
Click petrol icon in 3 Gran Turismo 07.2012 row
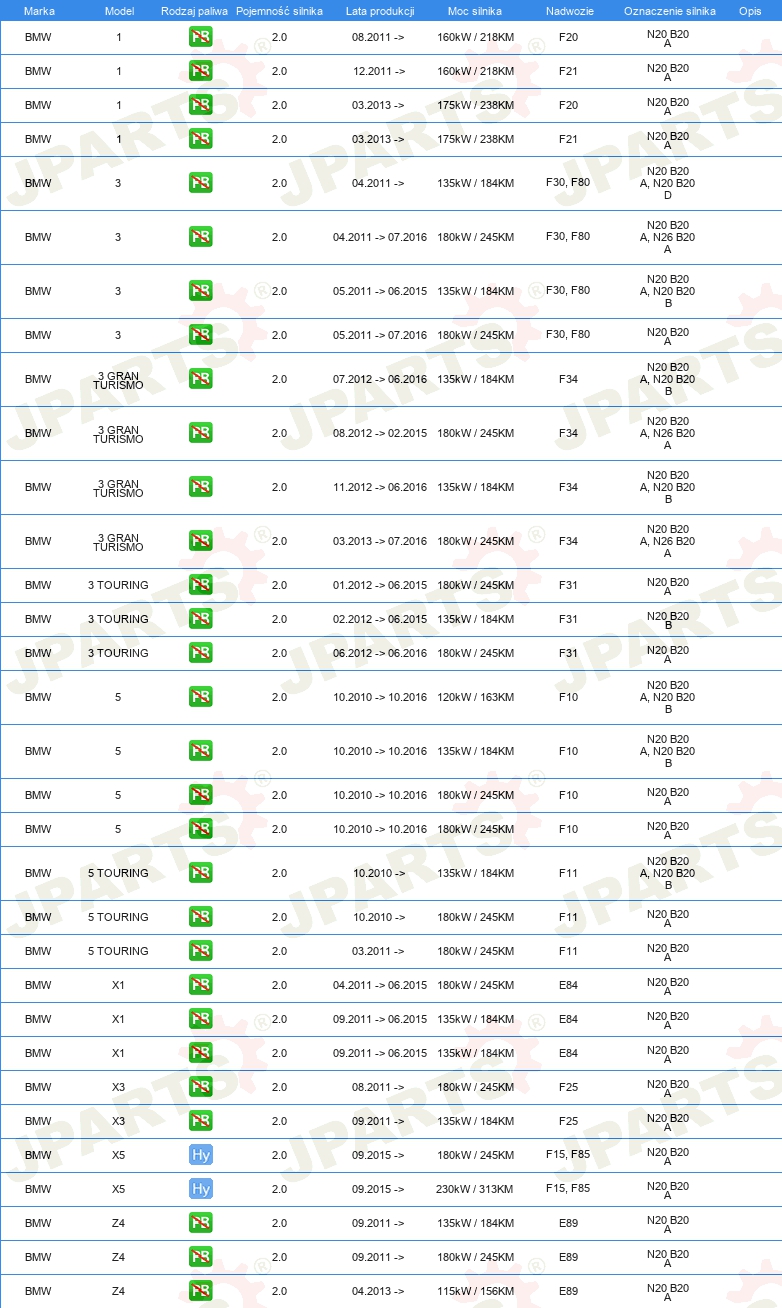(201, 379)
